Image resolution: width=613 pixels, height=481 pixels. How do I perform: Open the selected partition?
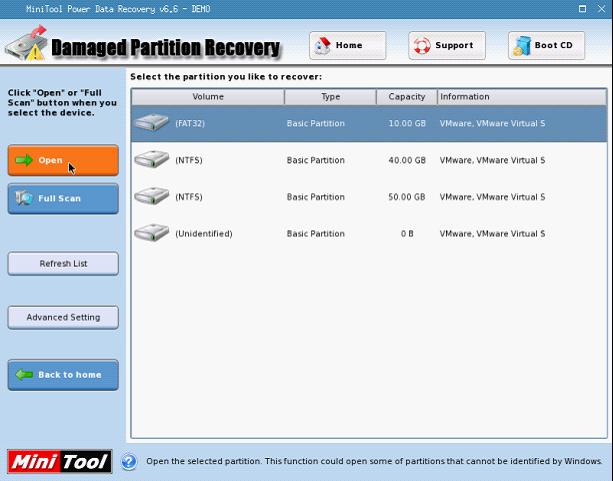click(x=63, y=160)
